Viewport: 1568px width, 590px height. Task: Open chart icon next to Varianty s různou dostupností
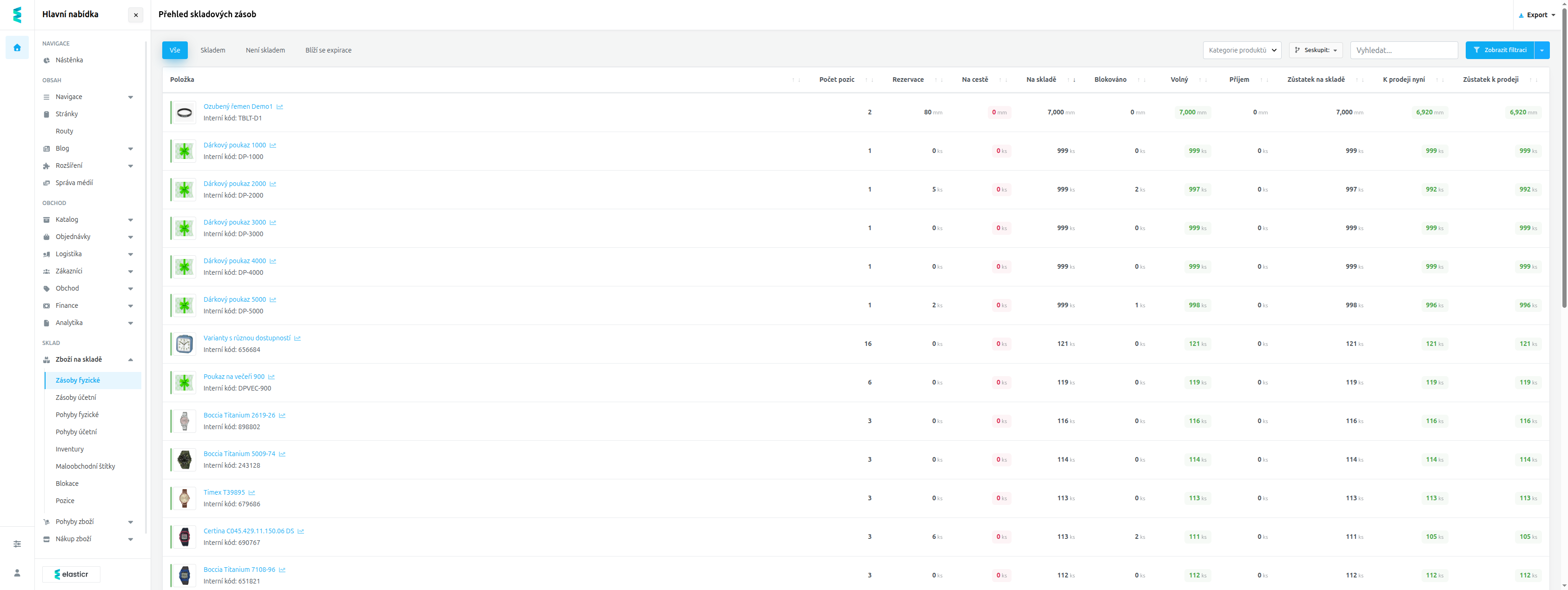(298, 338)
